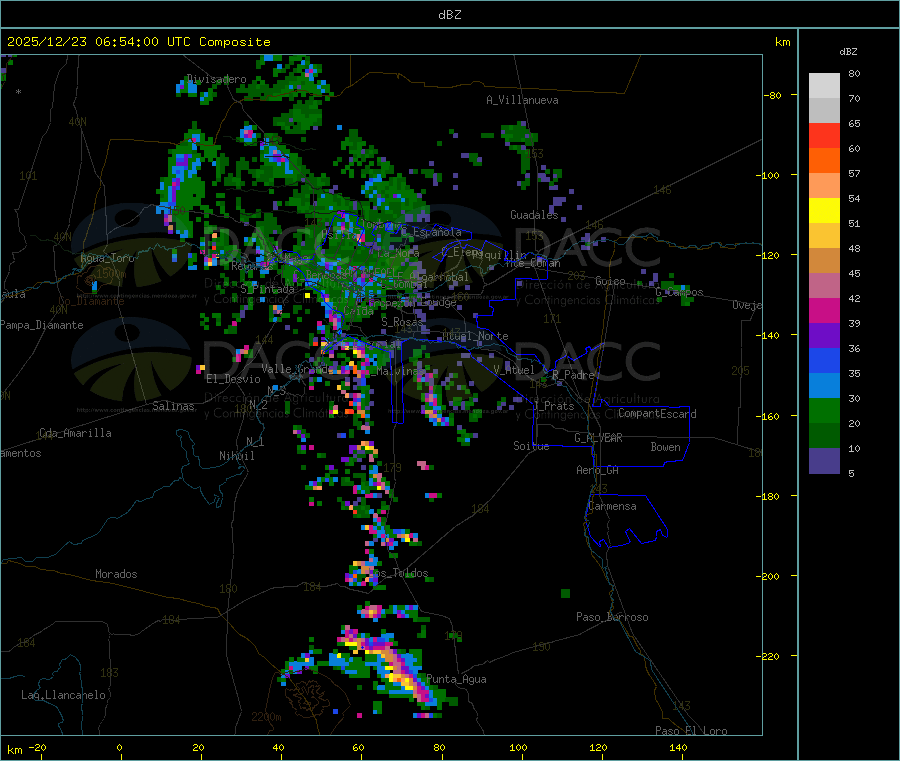The height and width of the screenshot is (761, 900).
Task: Click the Guadales location label
Action: point(534,215)
